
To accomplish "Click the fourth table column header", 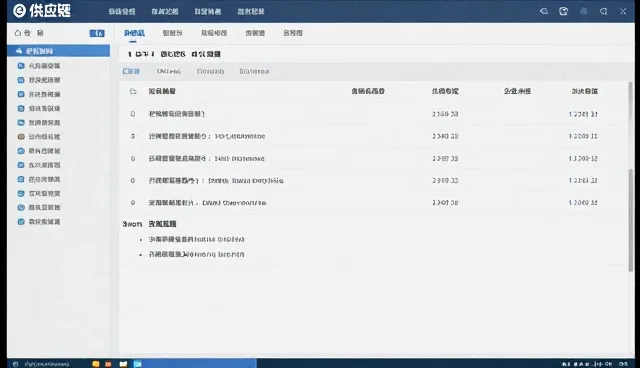I will (x=517, y=91).
